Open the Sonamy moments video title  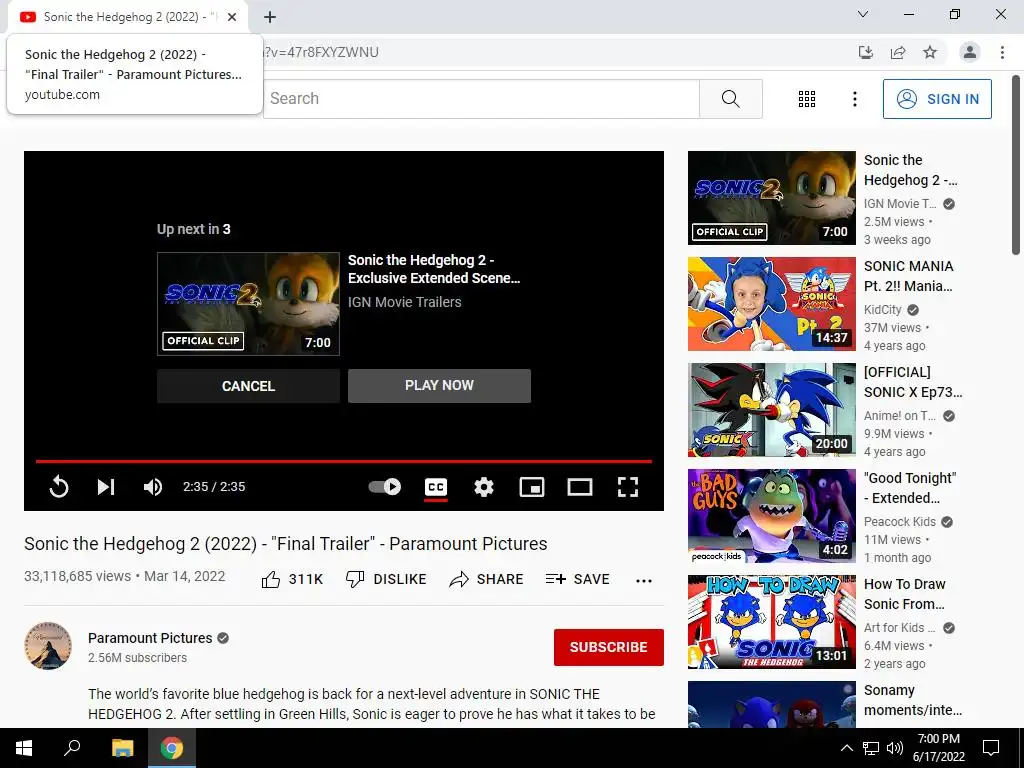click(912, 700)
